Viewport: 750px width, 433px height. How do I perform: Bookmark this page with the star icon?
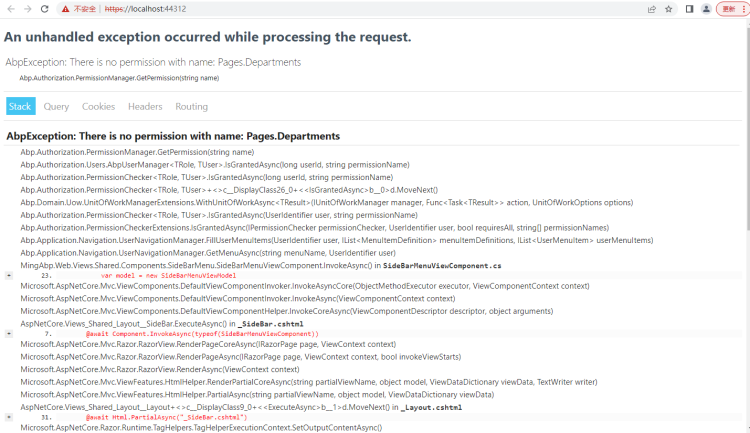click(x=668, y=8)
